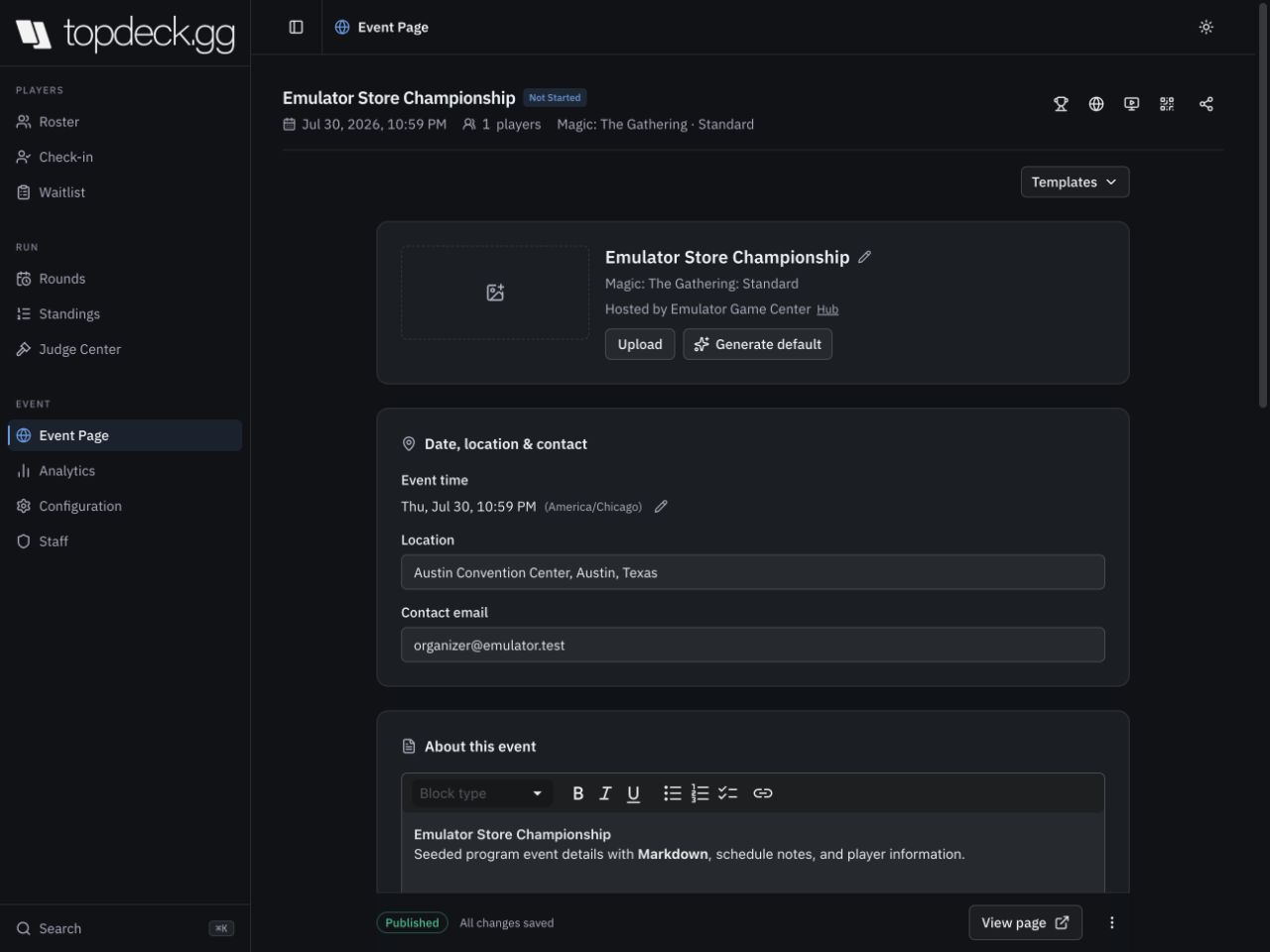Click the header date "Jul 30, 2026, 10:59 PM"
1270x952 pixels.
tap(364, 125)
